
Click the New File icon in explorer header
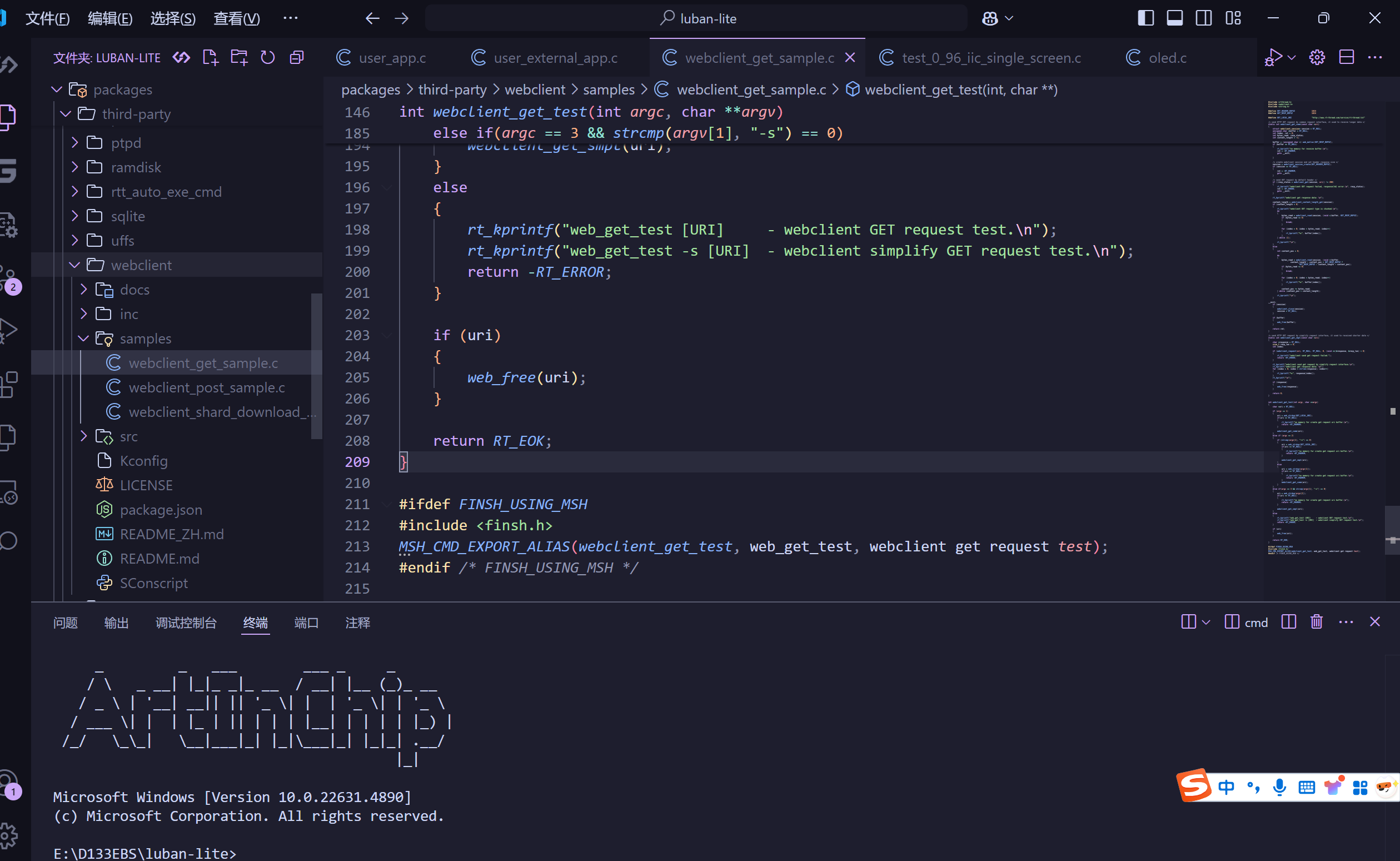tap(210, 57)
